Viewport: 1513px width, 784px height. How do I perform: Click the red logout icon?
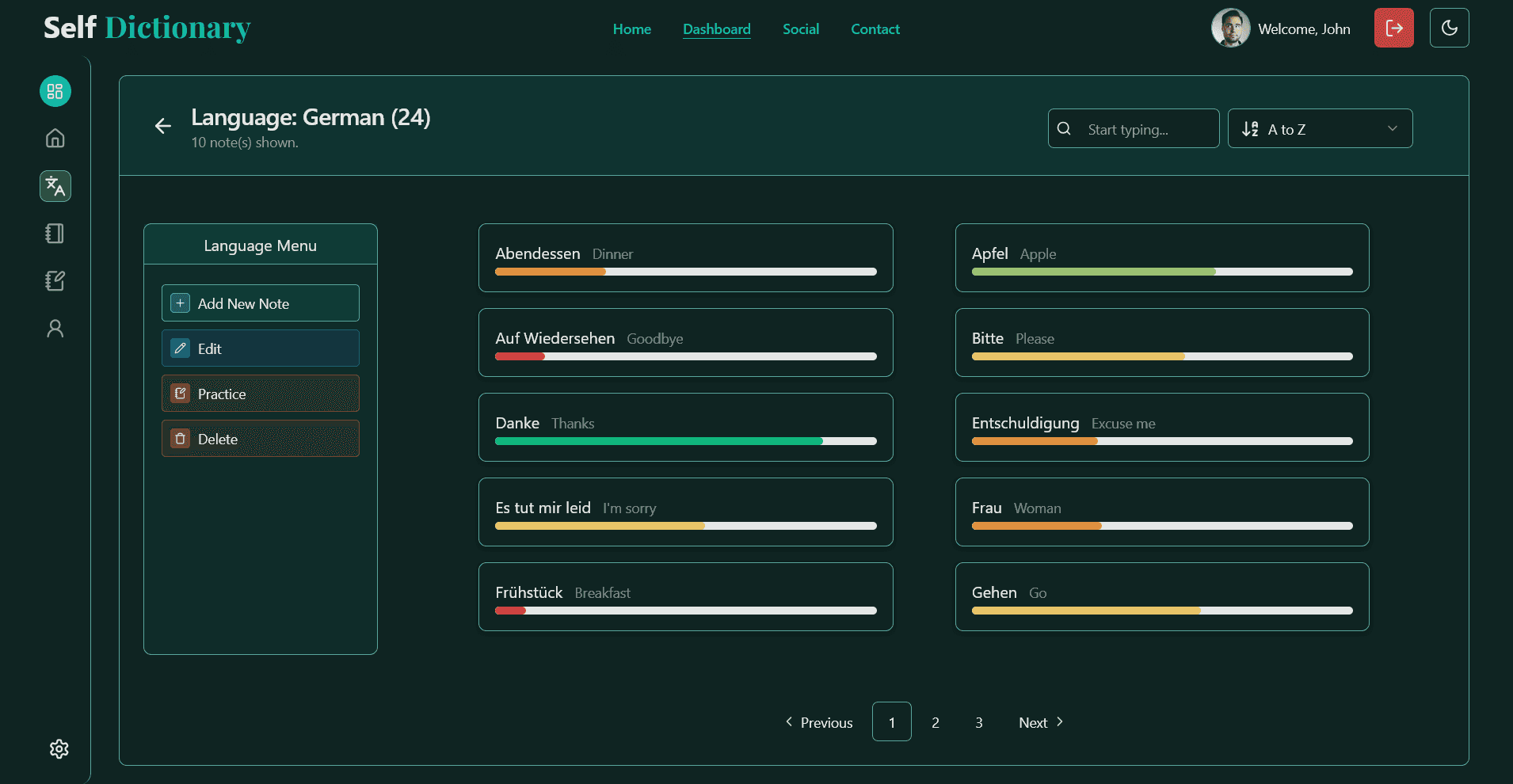coord(1393,29)
